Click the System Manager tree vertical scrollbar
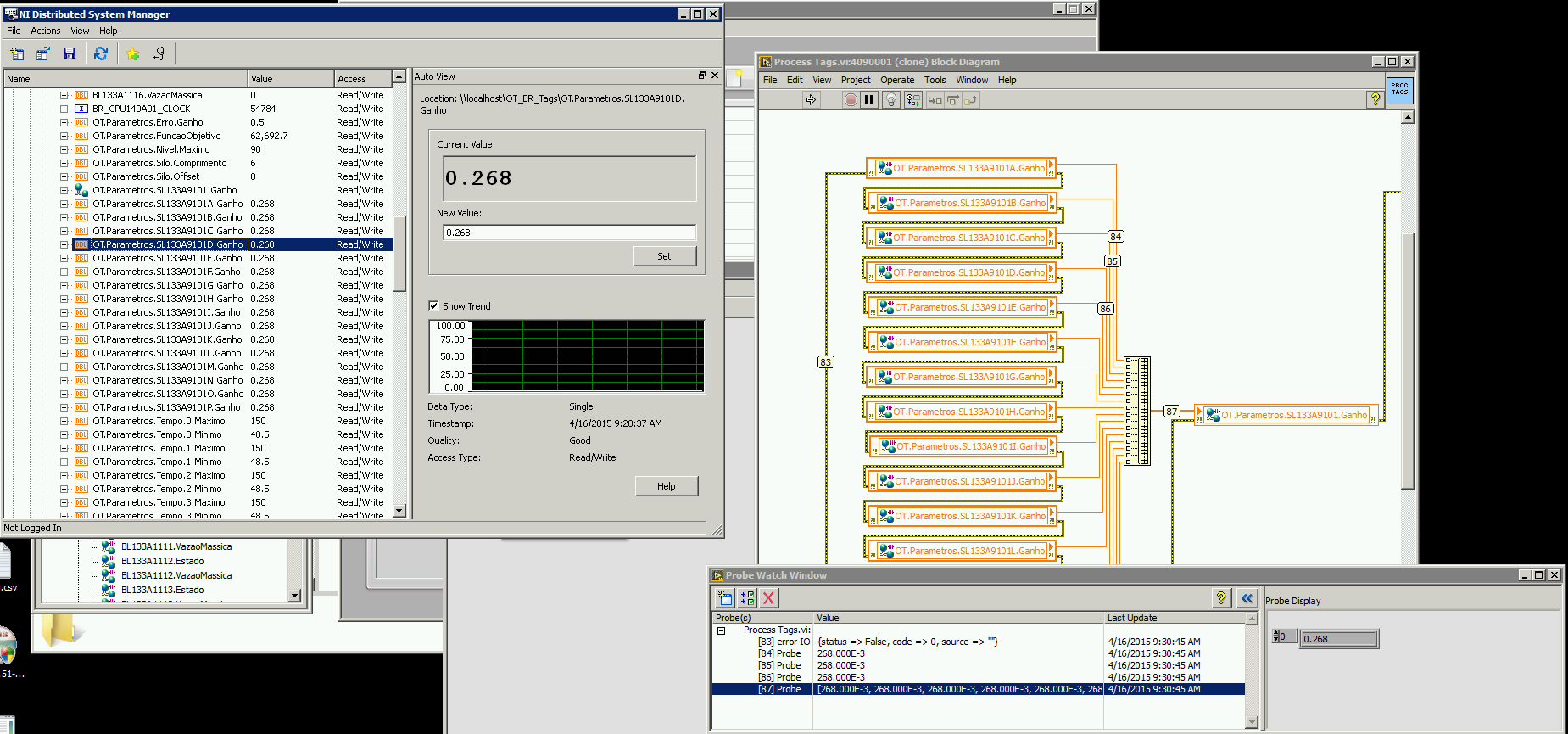The image size is (1568, 734). pyautogui.click(x=399, y=253)
